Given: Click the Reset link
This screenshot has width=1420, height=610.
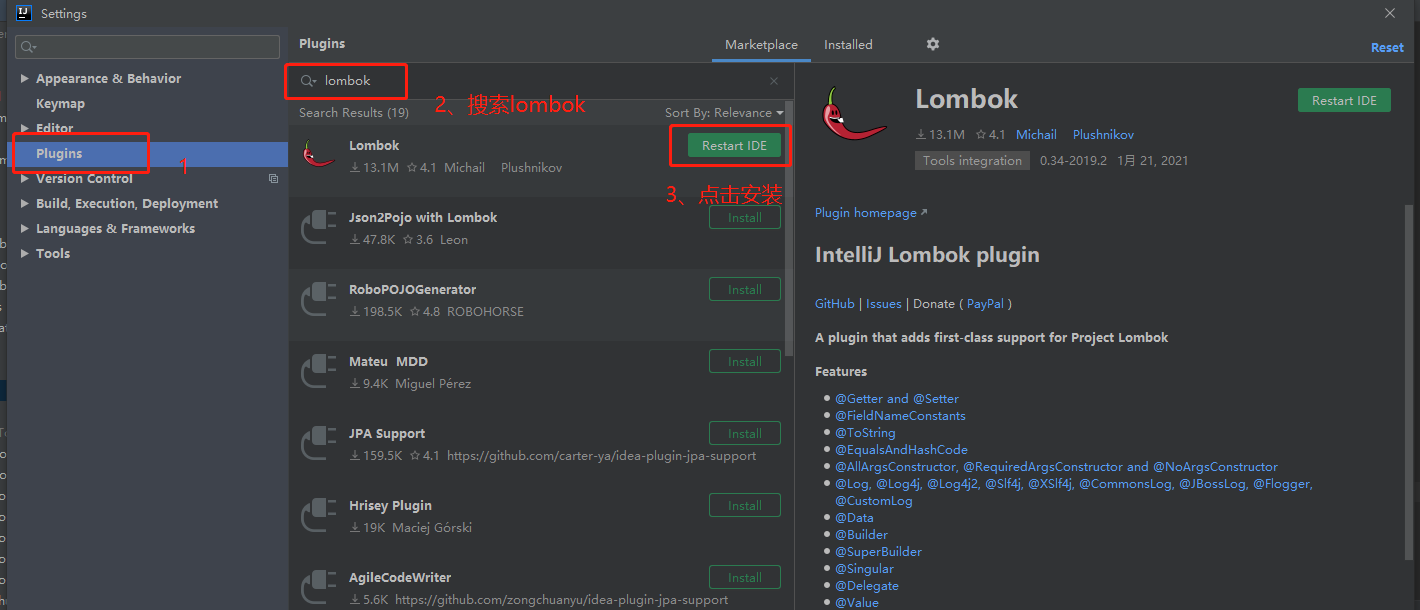Looking at the screenshot, I should click(1387, 47).
